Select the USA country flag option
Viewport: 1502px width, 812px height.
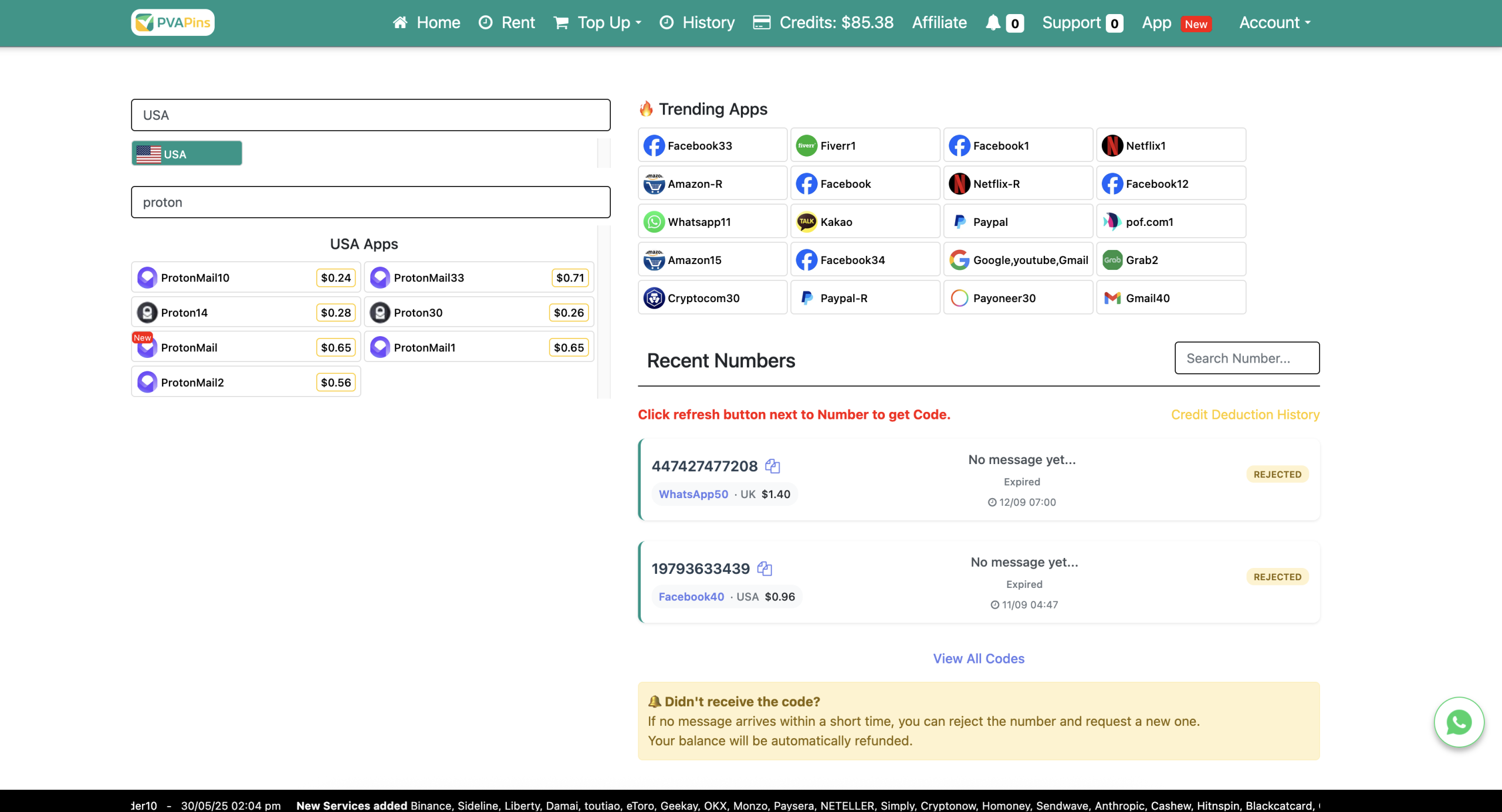click(187, 154)
